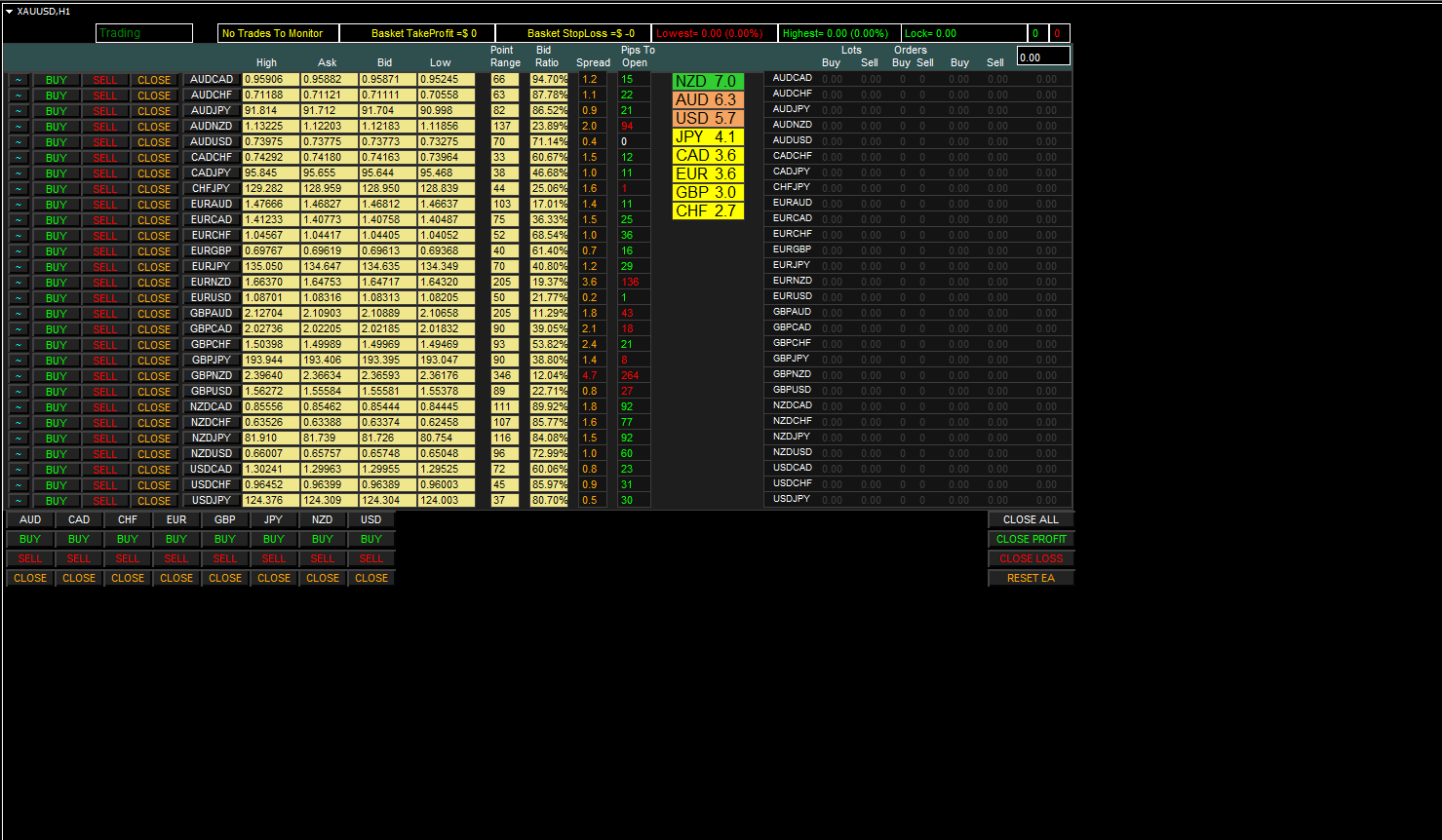Click the ~ button for USDJPY

(x=19, y=501)
